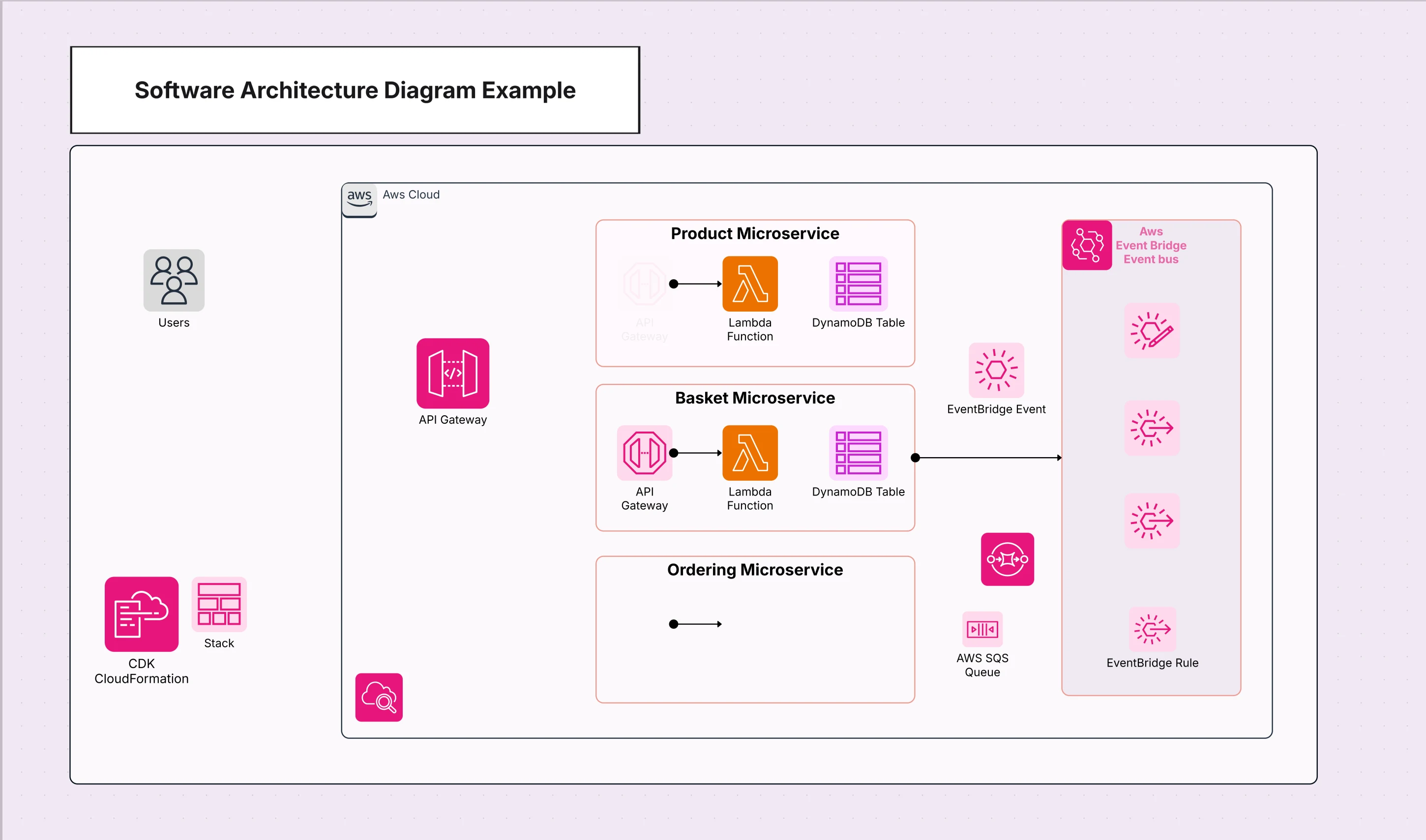Select the Ordering Microservice container
The width and height of the screenshot is (1426, 840).
click(x=755, y=628)
